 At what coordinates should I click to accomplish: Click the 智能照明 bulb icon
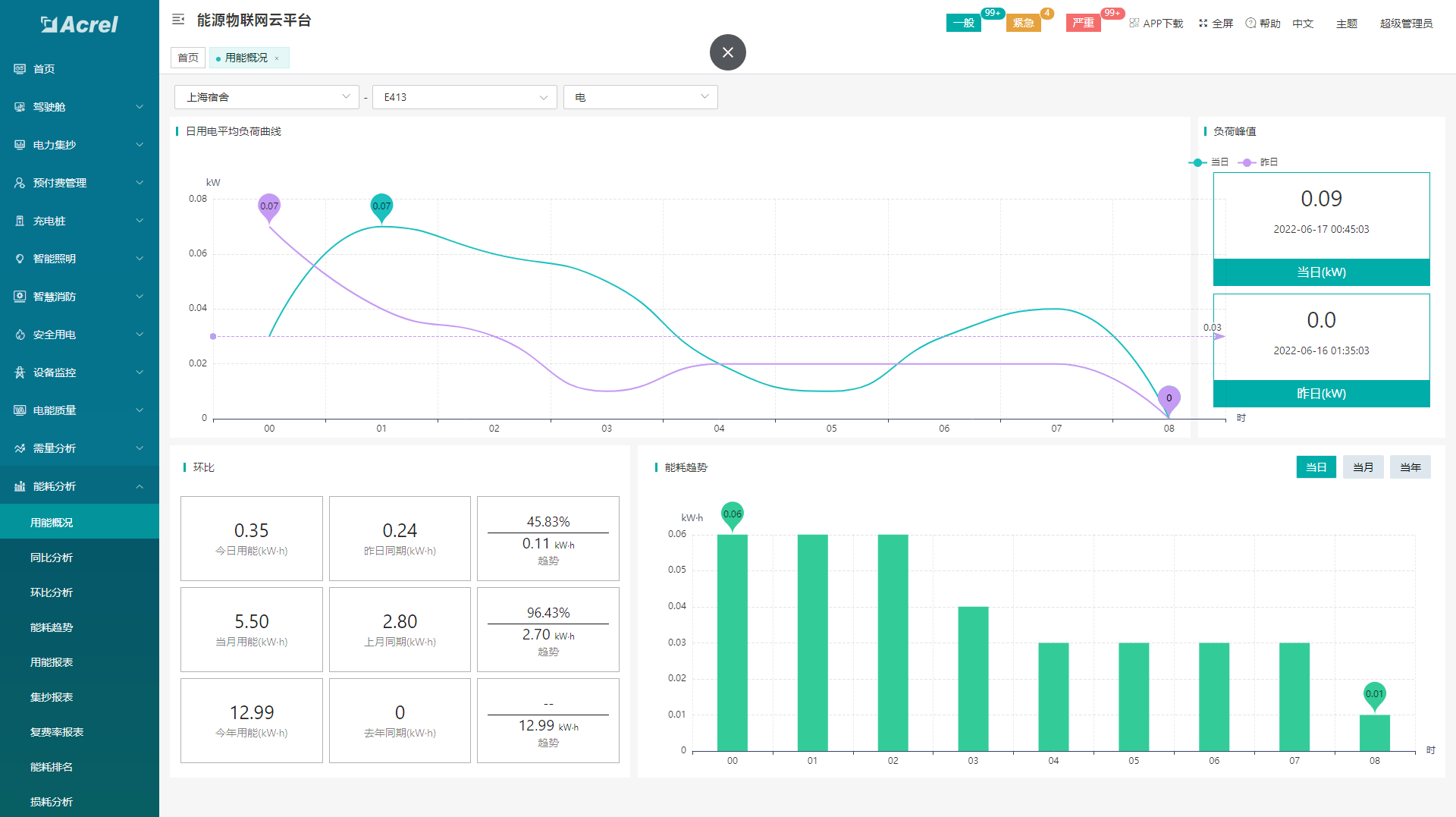click(20, 259)
